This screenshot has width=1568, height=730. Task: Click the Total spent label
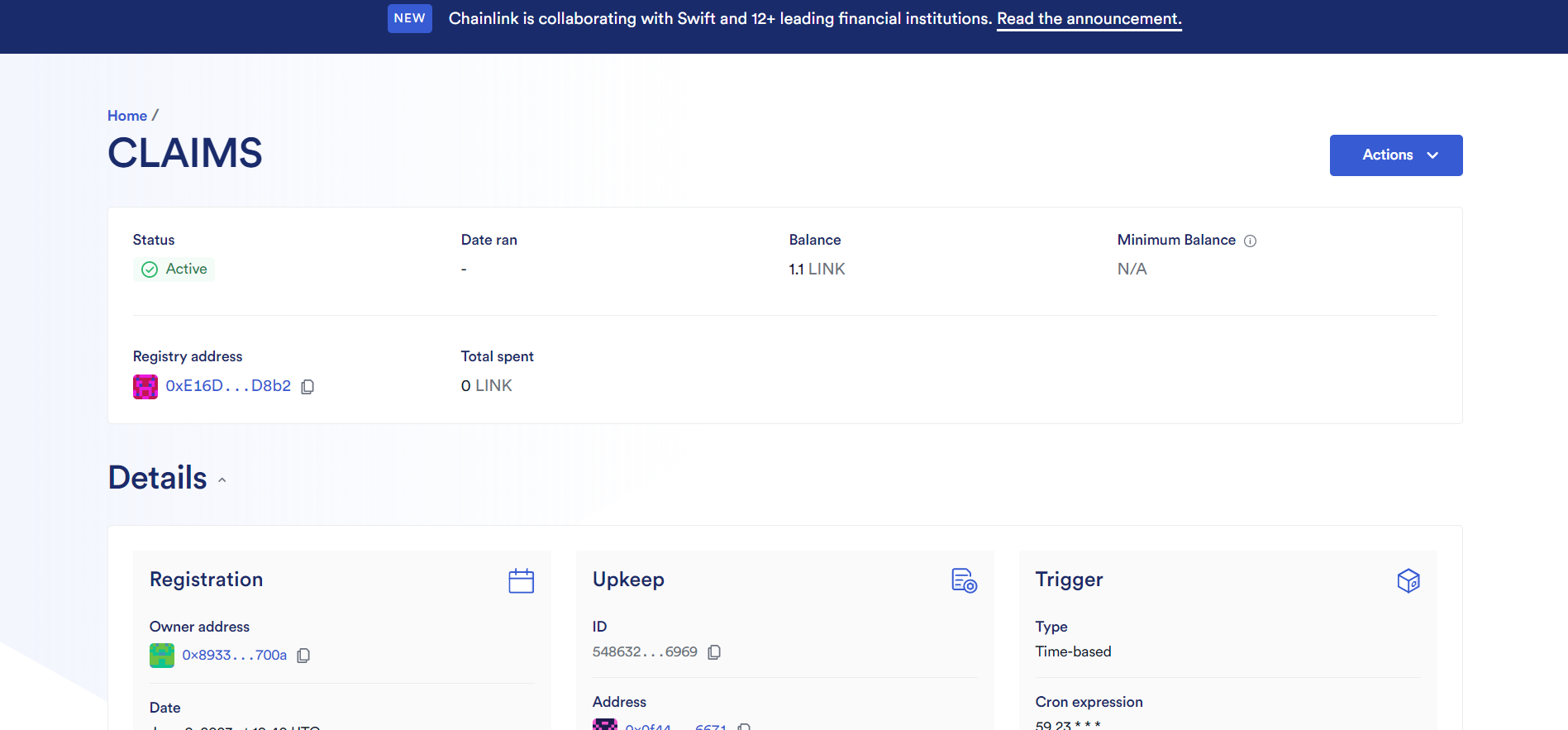[x=498, y=356]
